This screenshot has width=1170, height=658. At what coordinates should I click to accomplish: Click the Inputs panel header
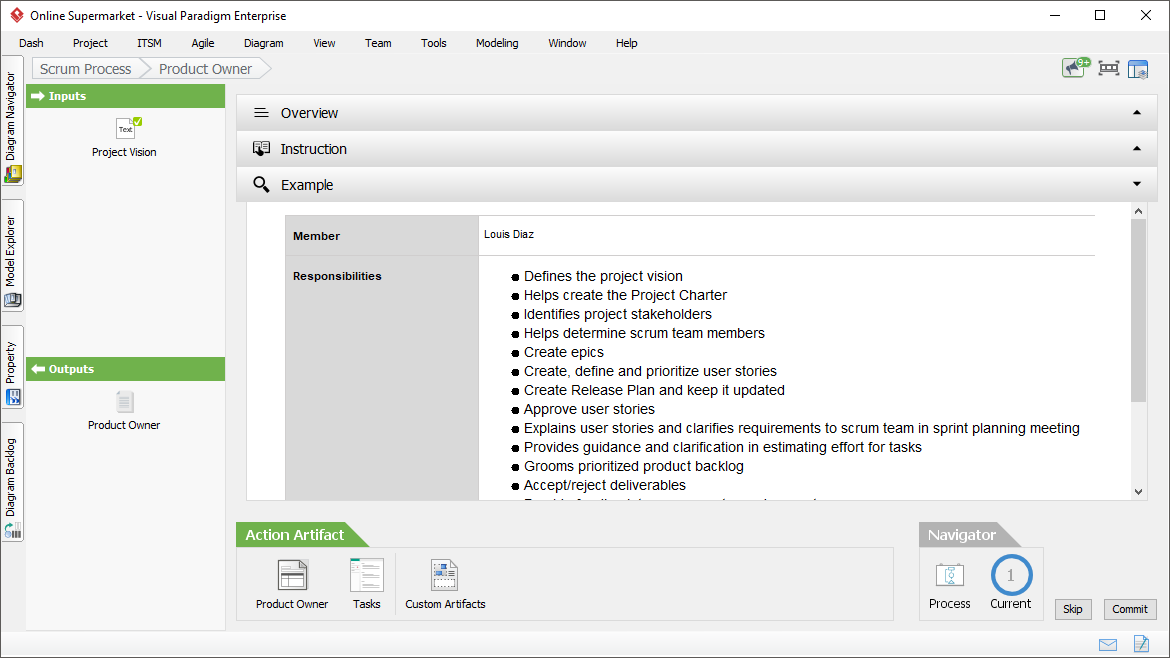click(x=125, y=96)
